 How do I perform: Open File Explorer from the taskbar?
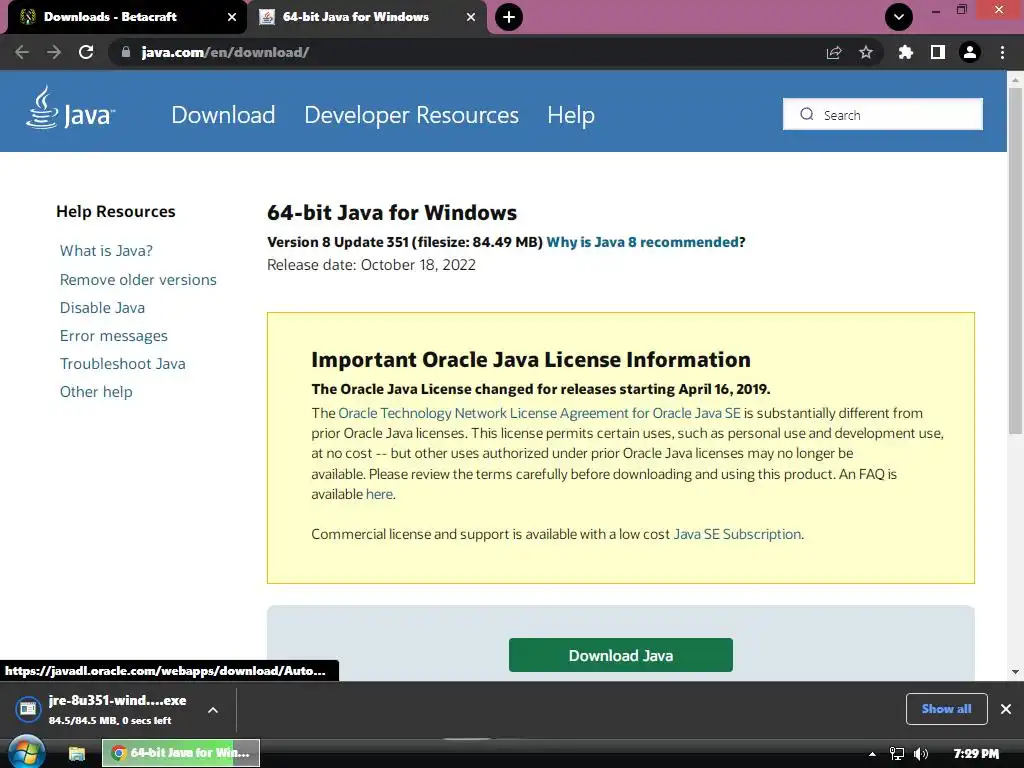click(x=77, y=754)
